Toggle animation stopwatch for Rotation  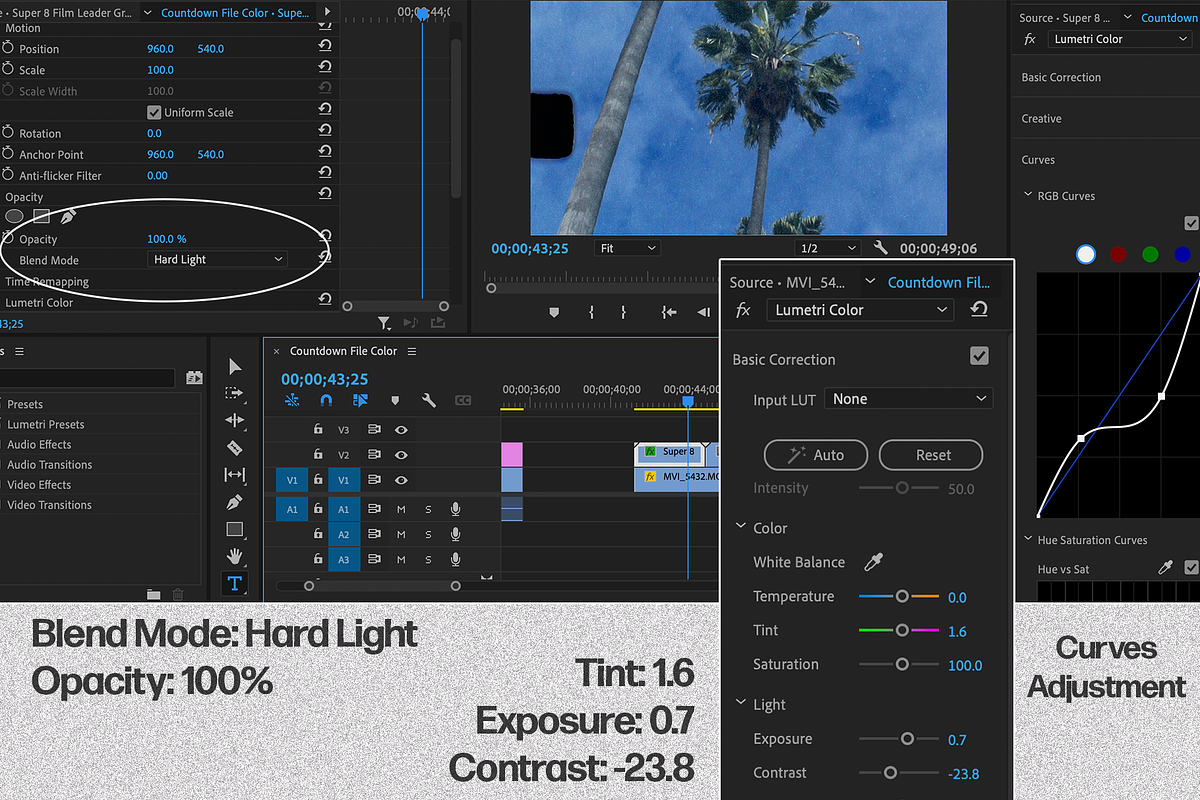(9, 133)
